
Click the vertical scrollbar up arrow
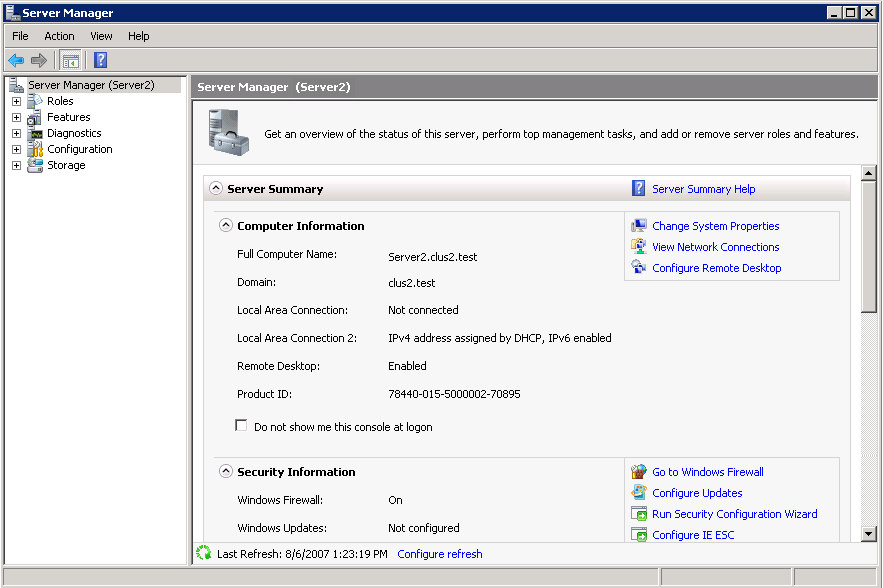coord(868,173)
